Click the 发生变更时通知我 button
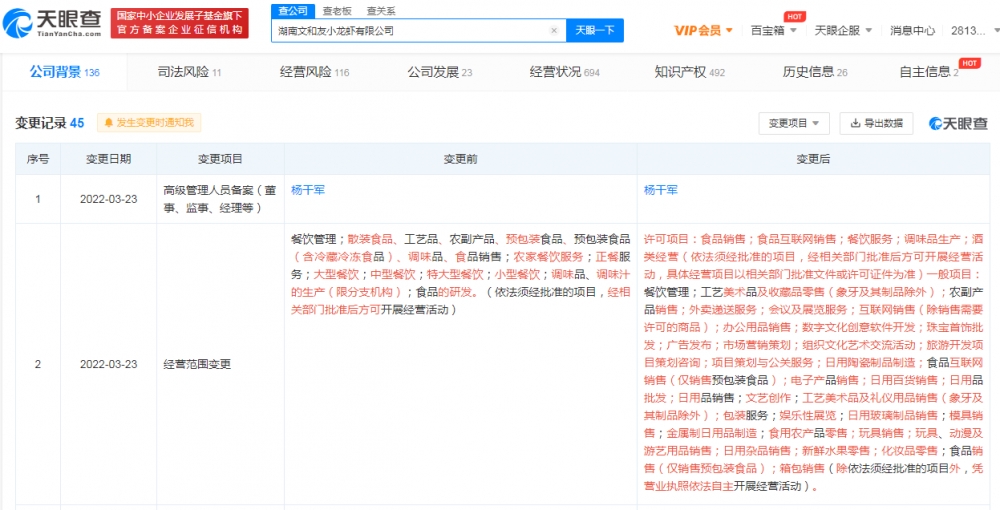 tap(149, 122)
